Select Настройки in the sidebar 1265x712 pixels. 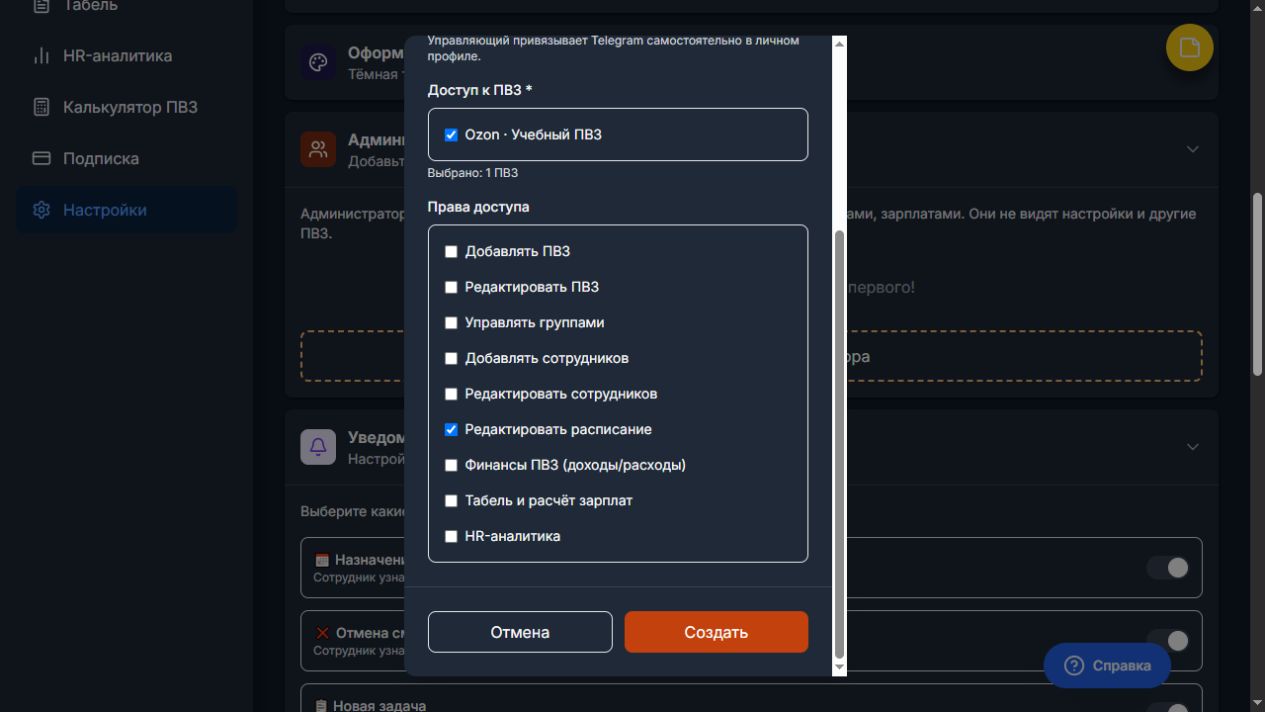pos(126,210)
